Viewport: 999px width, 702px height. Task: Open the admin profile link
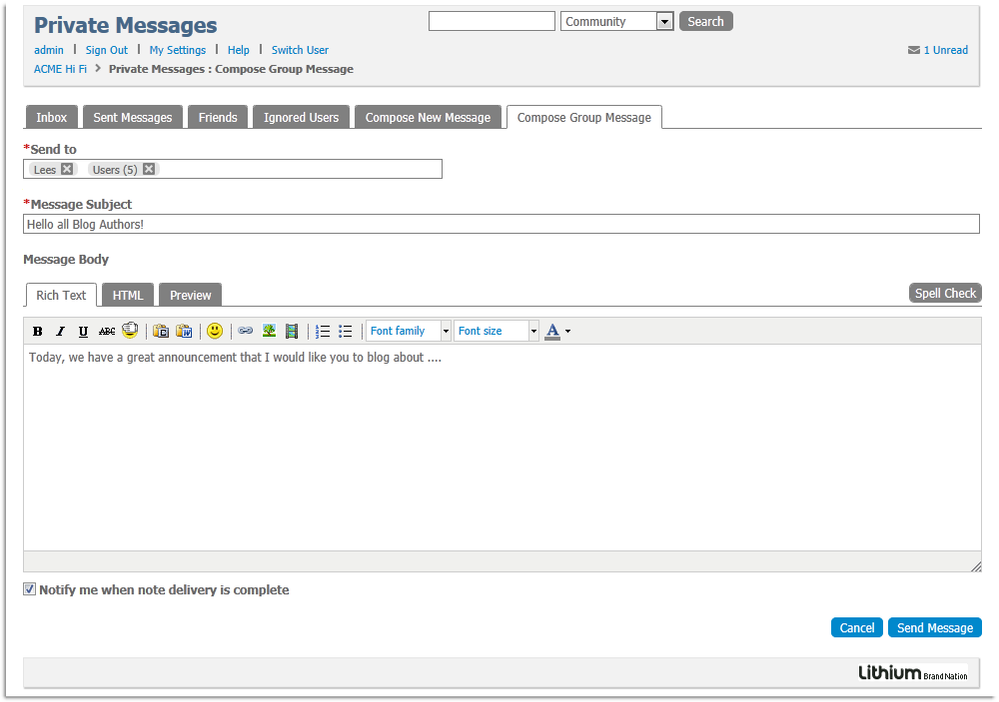(49, 50)
